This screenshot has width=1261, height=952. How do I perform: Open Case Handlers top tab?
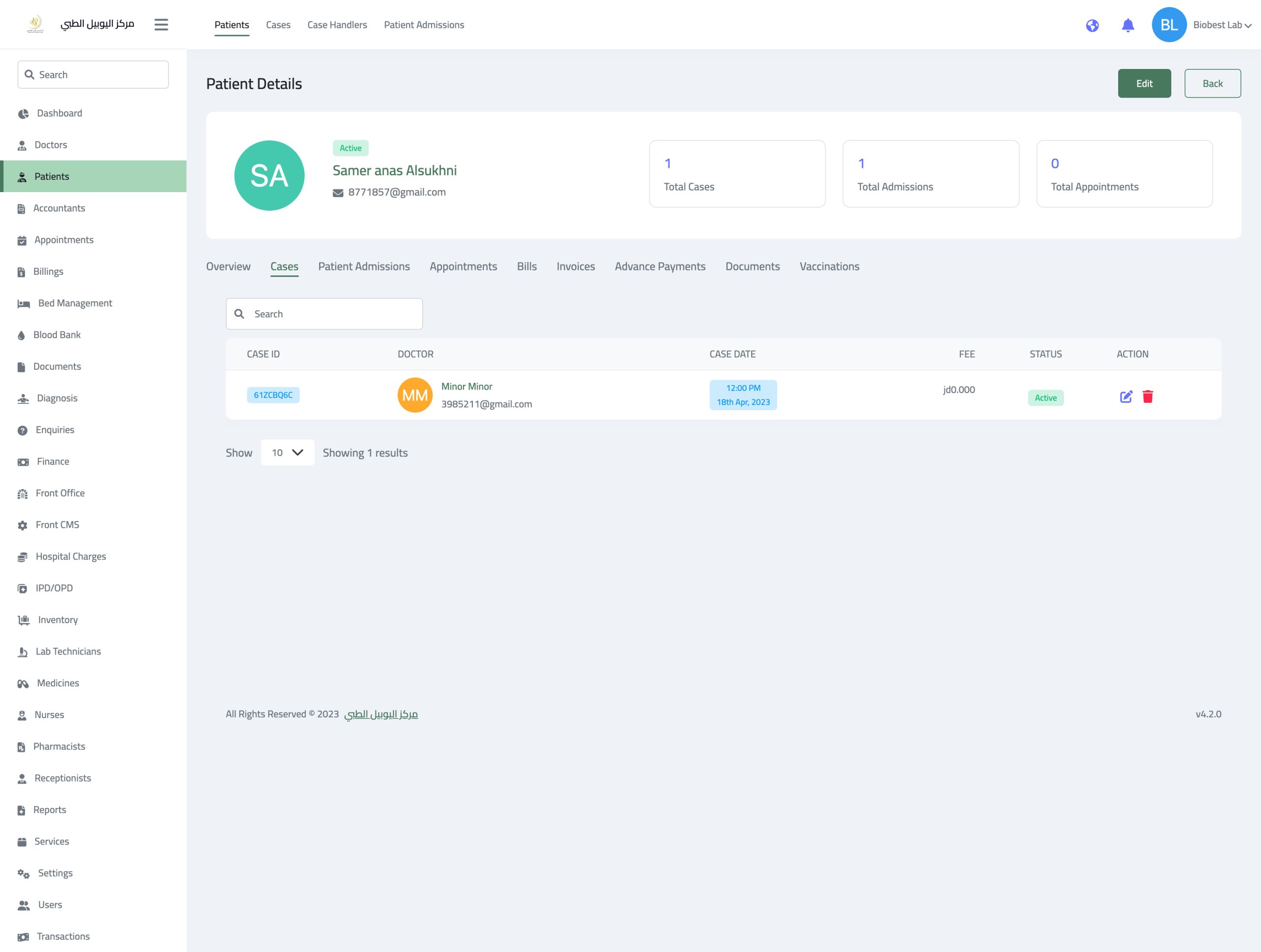point(337,25)
